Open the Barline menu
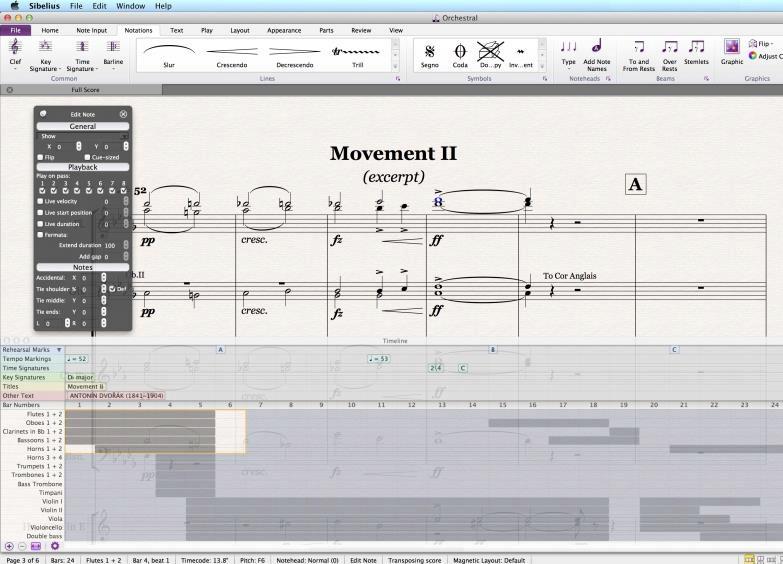The image size is (783, 564). 113,54
